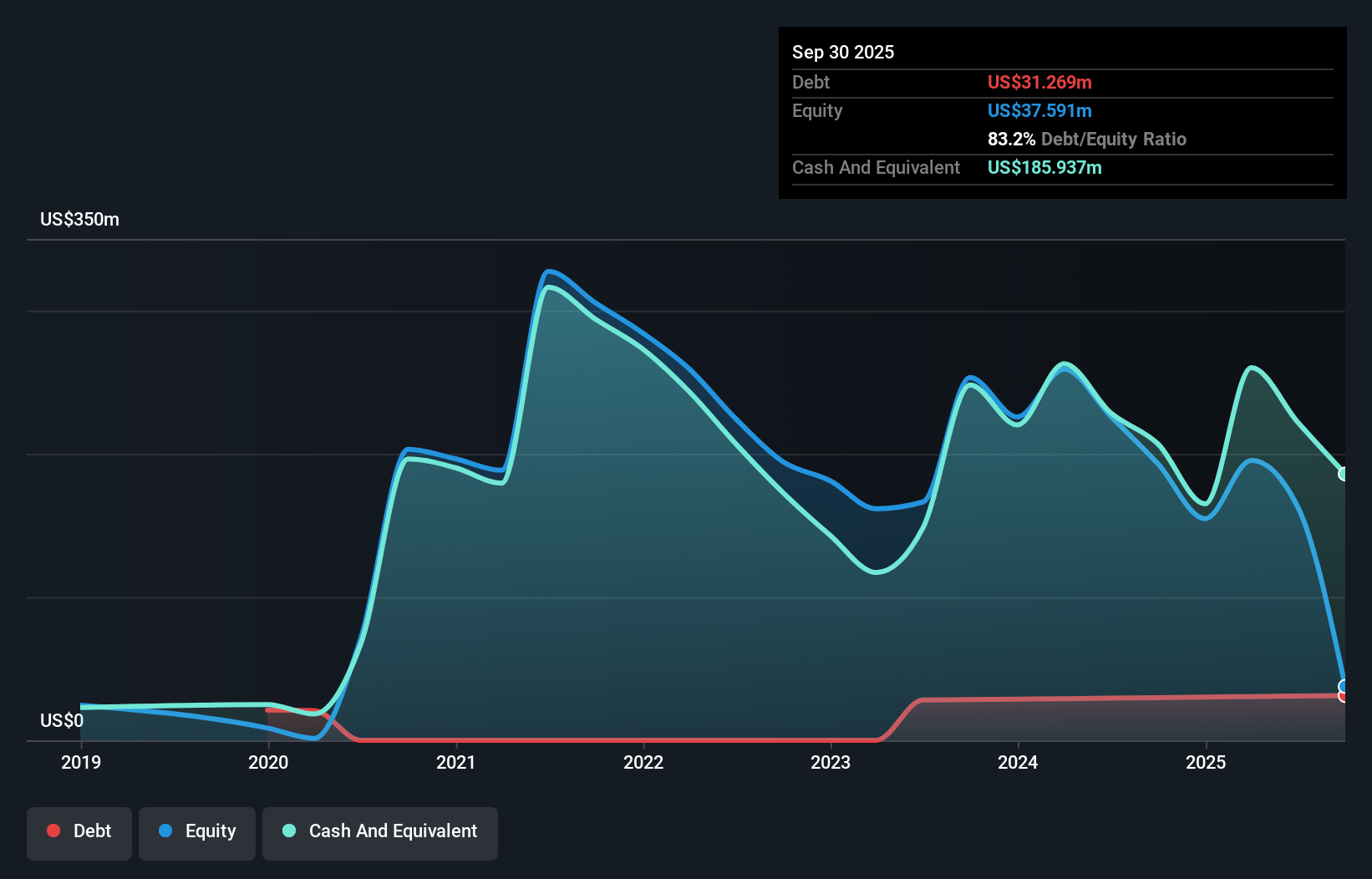Image resolution: width=1372 pixels, height=879 pixels.
Task: Click the 2025 x-axis label
Action: click(x=1206, y=762)
